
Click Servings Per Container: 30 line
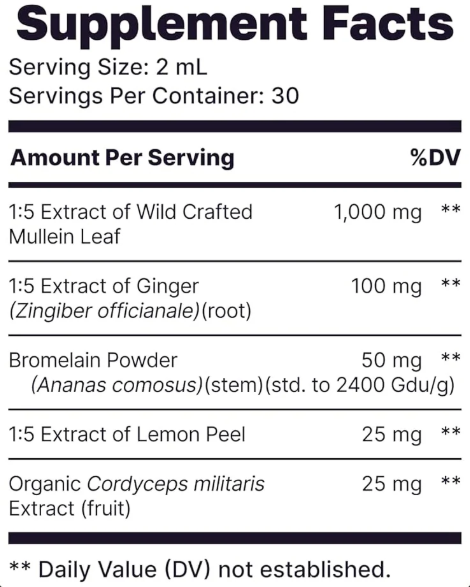click(x=154, y=96)
